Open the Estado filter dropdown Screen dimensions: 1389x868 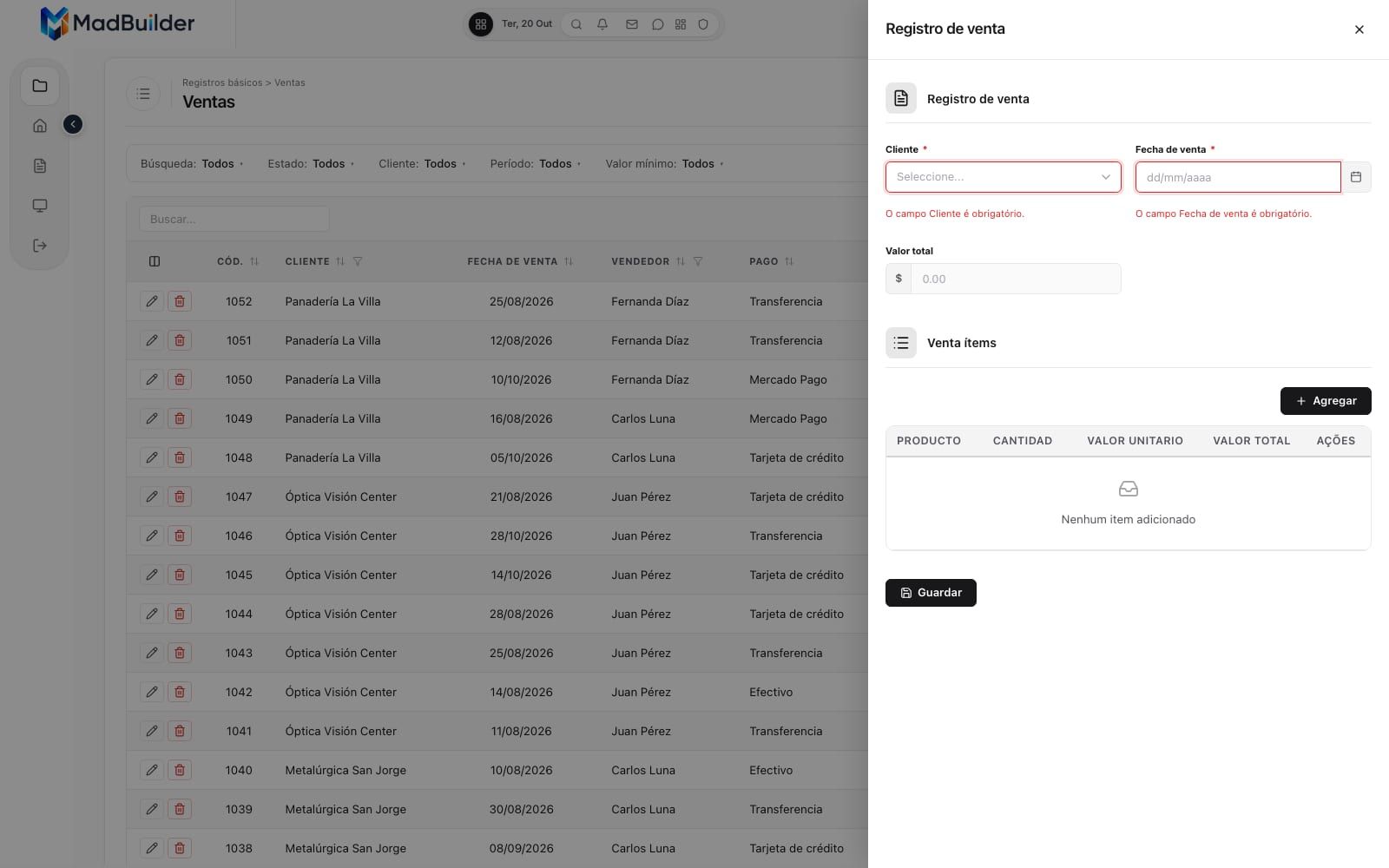pos(311,163)
